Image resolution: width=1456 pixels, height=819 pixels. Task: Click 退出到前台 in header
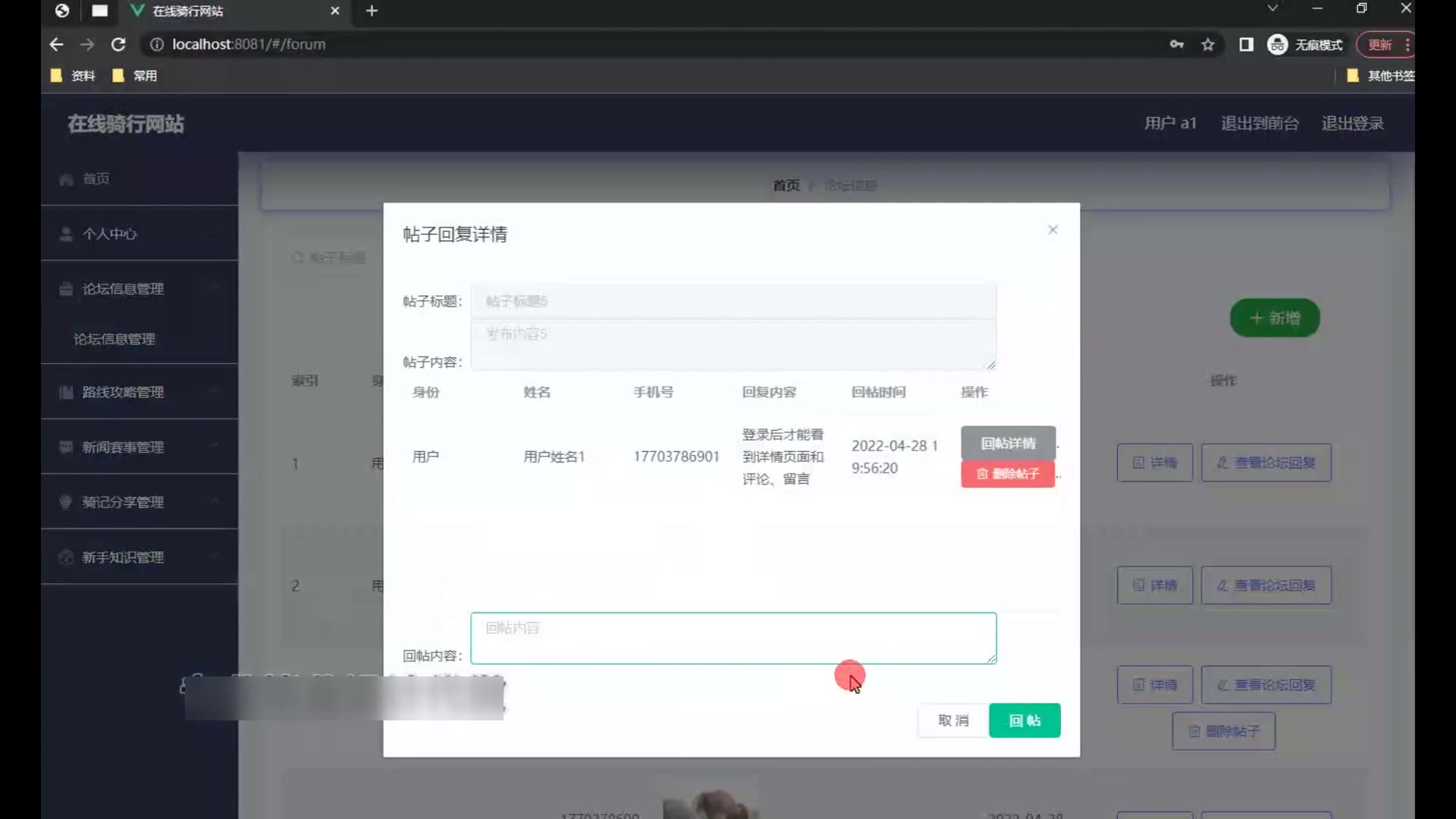pyautogui.click(x=1259, y=124)
